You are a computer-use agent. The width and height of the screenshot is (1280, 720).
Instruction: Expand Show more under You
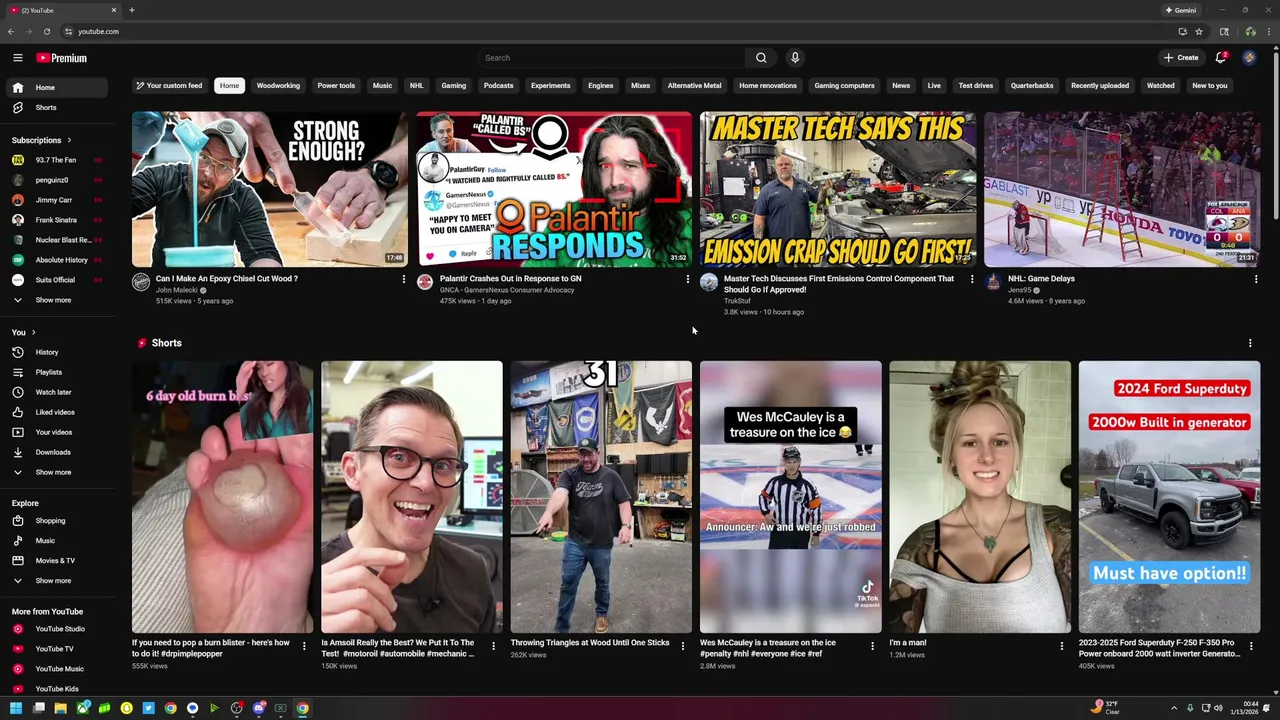point(55,472)
